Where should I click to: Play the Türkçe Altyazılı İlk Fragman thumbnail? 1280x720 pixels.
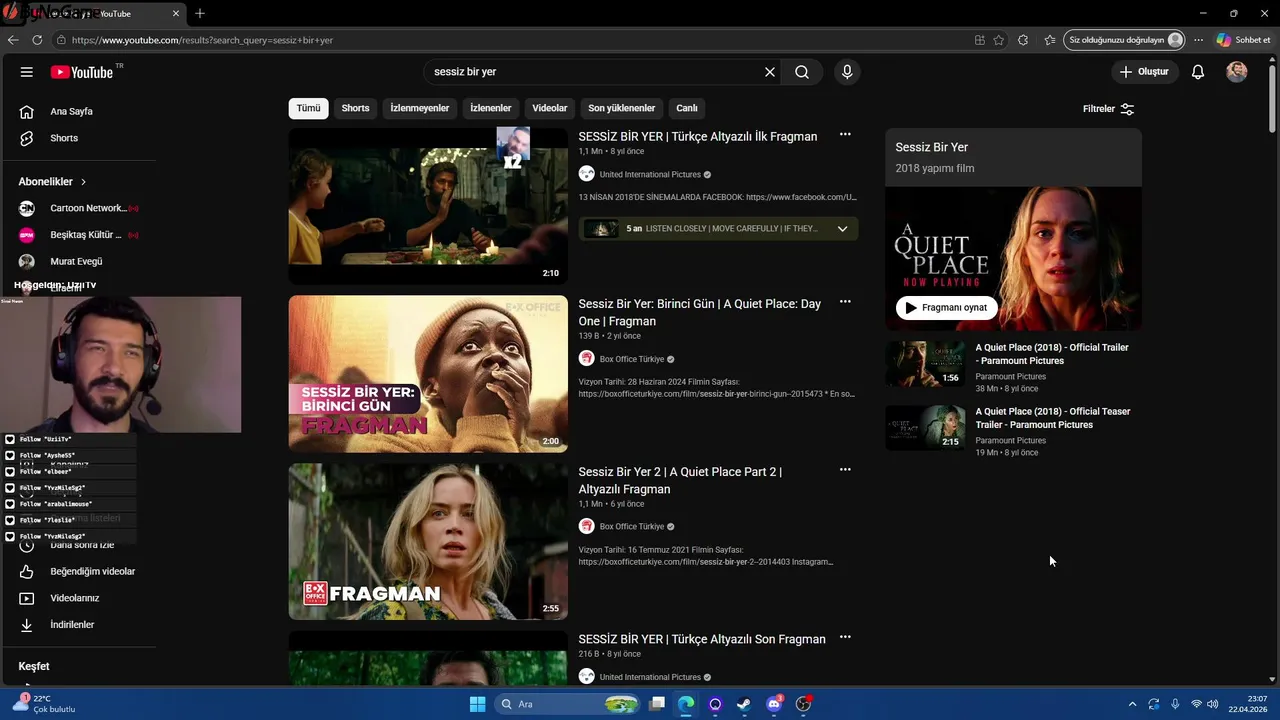pos(428,206)
